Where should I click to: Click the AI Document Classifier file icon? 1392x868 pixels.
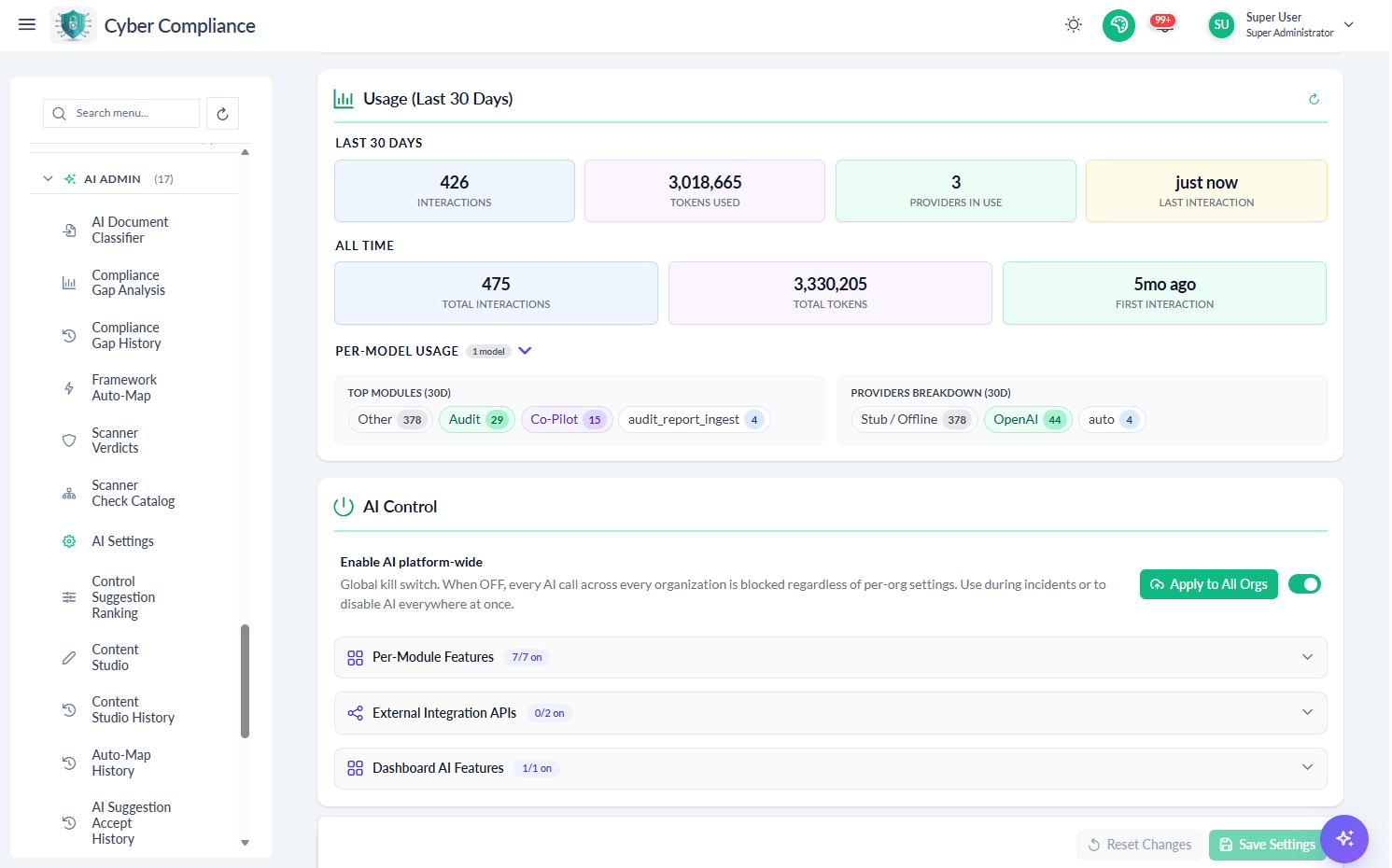point(69,231)
